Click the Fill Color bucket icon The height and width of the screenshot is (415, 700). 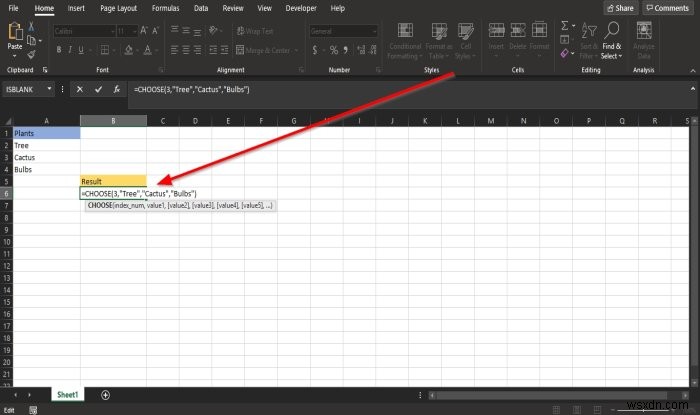(129, 50)
